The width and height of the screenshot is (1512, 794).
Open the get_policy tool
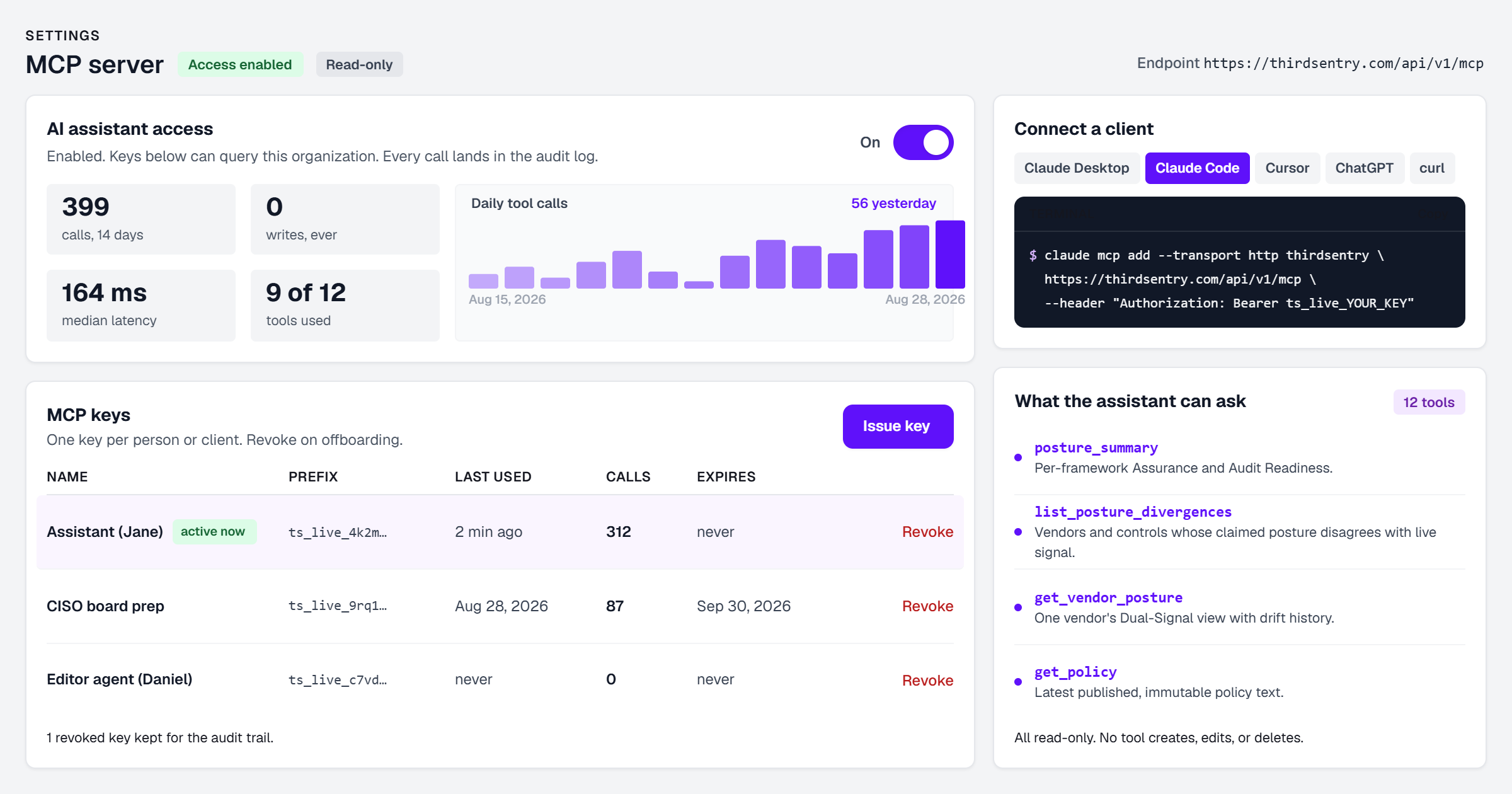point(1075,672)
